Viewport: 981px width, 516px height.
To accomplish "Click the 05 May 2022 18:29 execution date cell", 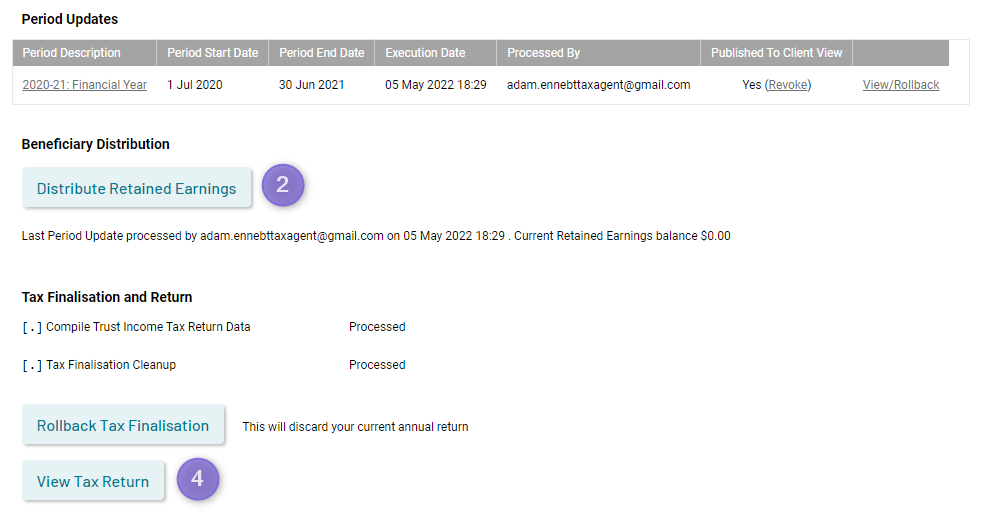I will pos(435,85).
